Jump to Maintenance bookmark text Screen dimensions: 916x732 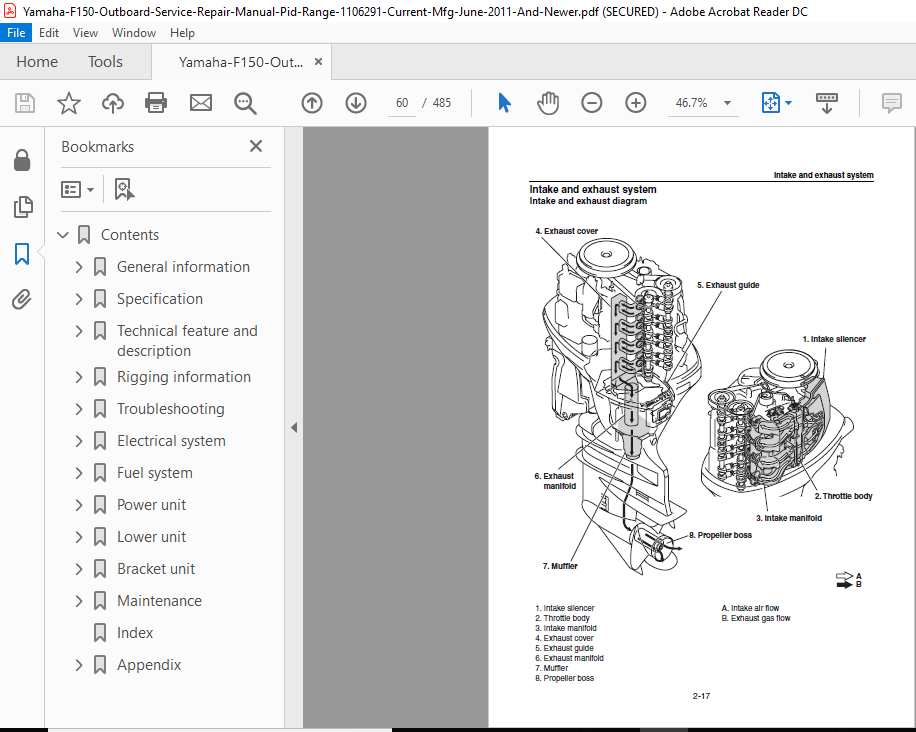click(159, 601)
